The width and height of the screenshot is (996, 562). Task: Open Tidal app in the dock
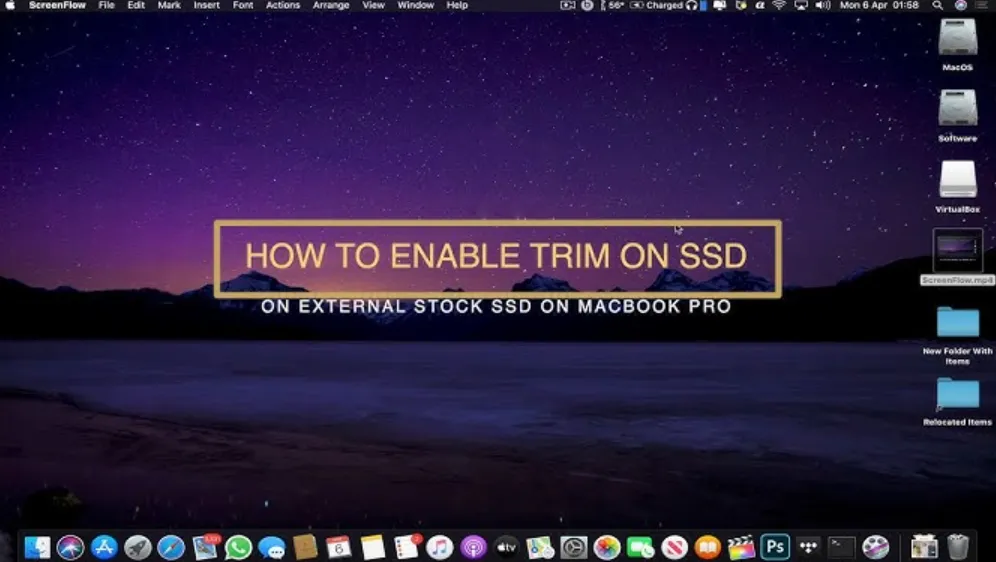[808, 547]
